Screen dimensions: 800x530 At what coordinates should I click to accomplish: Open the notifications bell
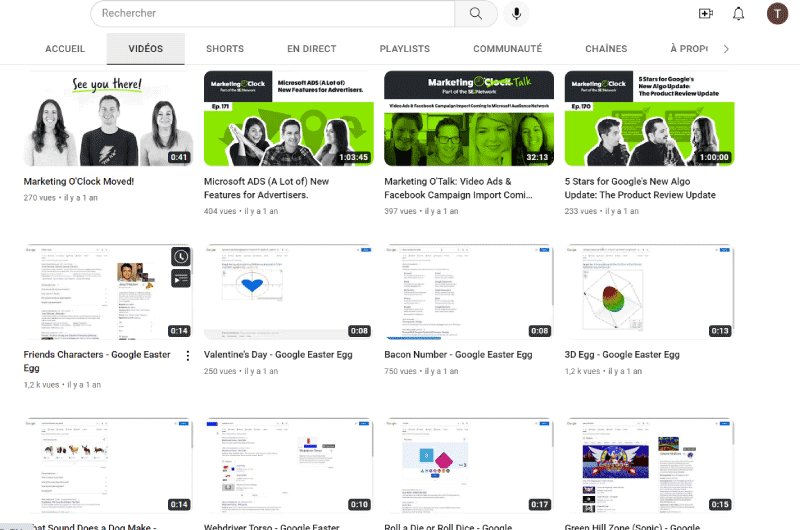point(738,14)
